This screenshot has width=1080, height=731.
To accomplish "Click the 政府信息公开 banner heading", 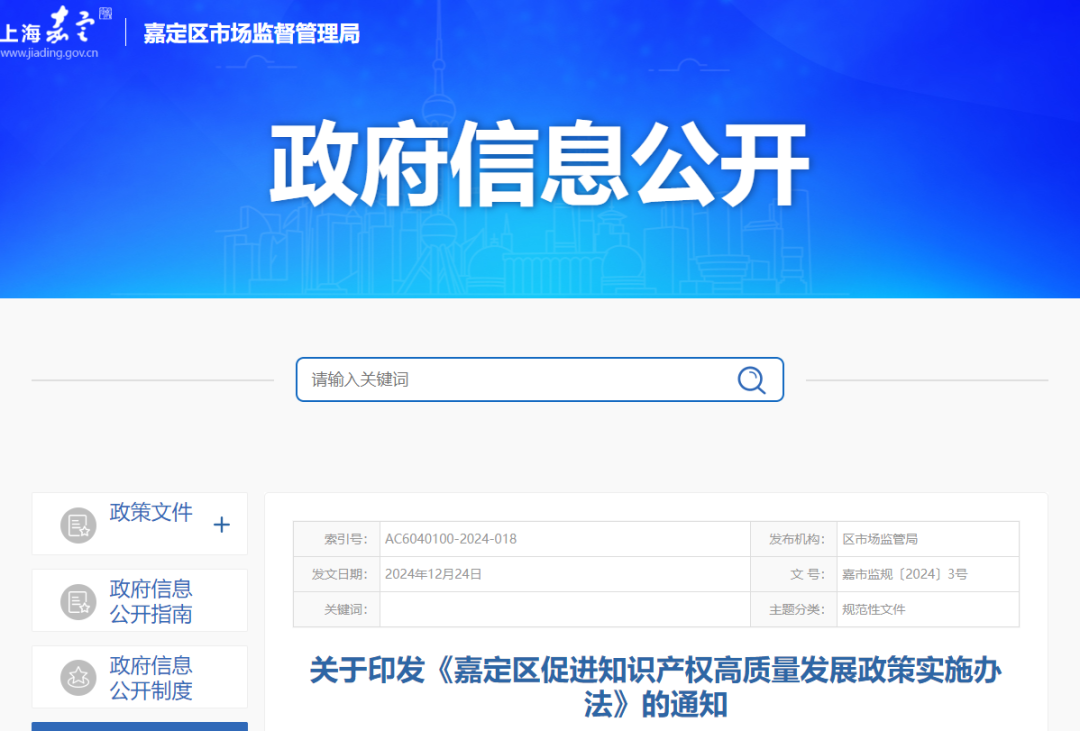I will coord(539,164).
